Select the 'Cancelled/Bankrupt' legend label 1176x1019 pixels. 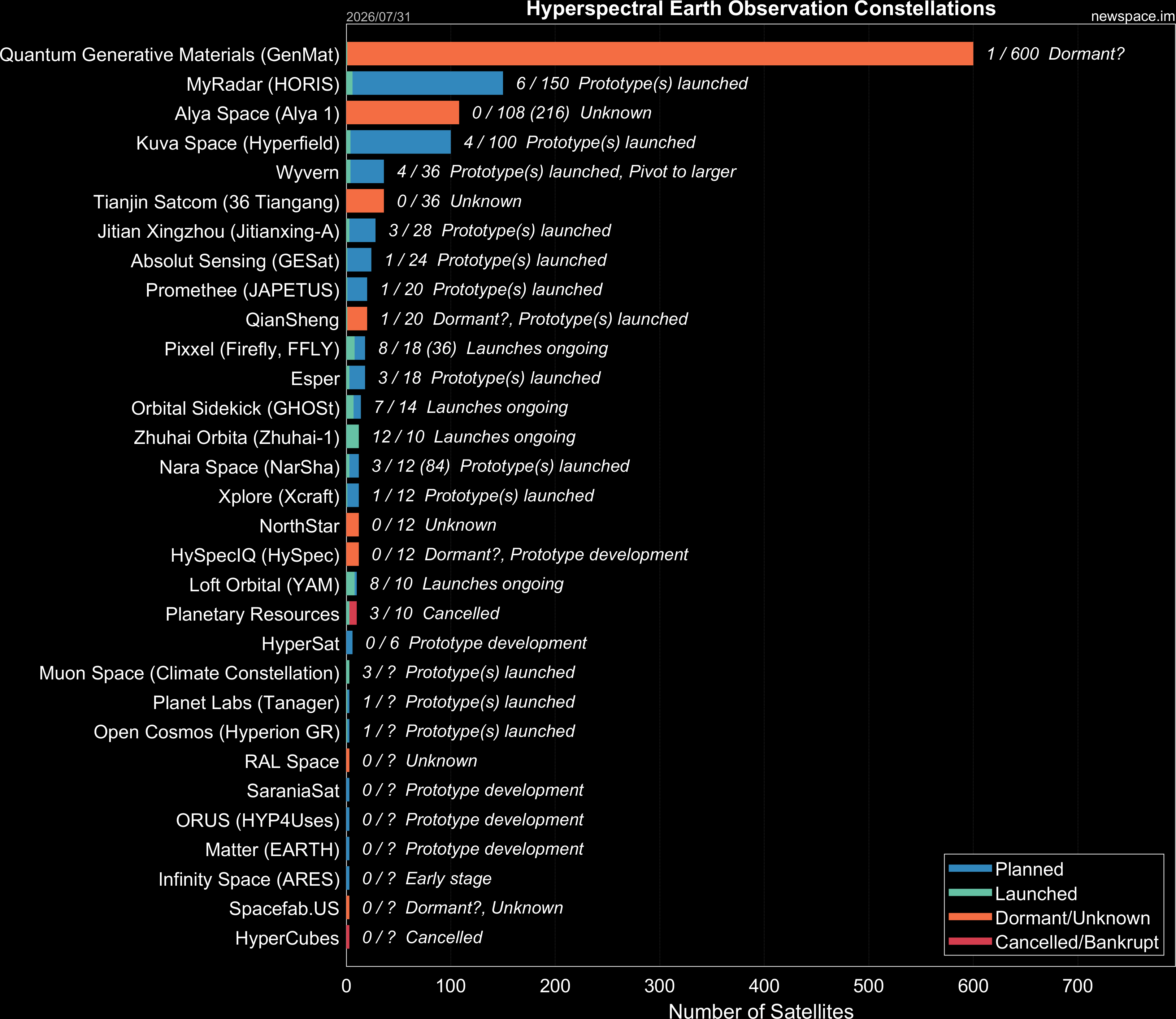pyautogui.click(x=1077, y=942)
